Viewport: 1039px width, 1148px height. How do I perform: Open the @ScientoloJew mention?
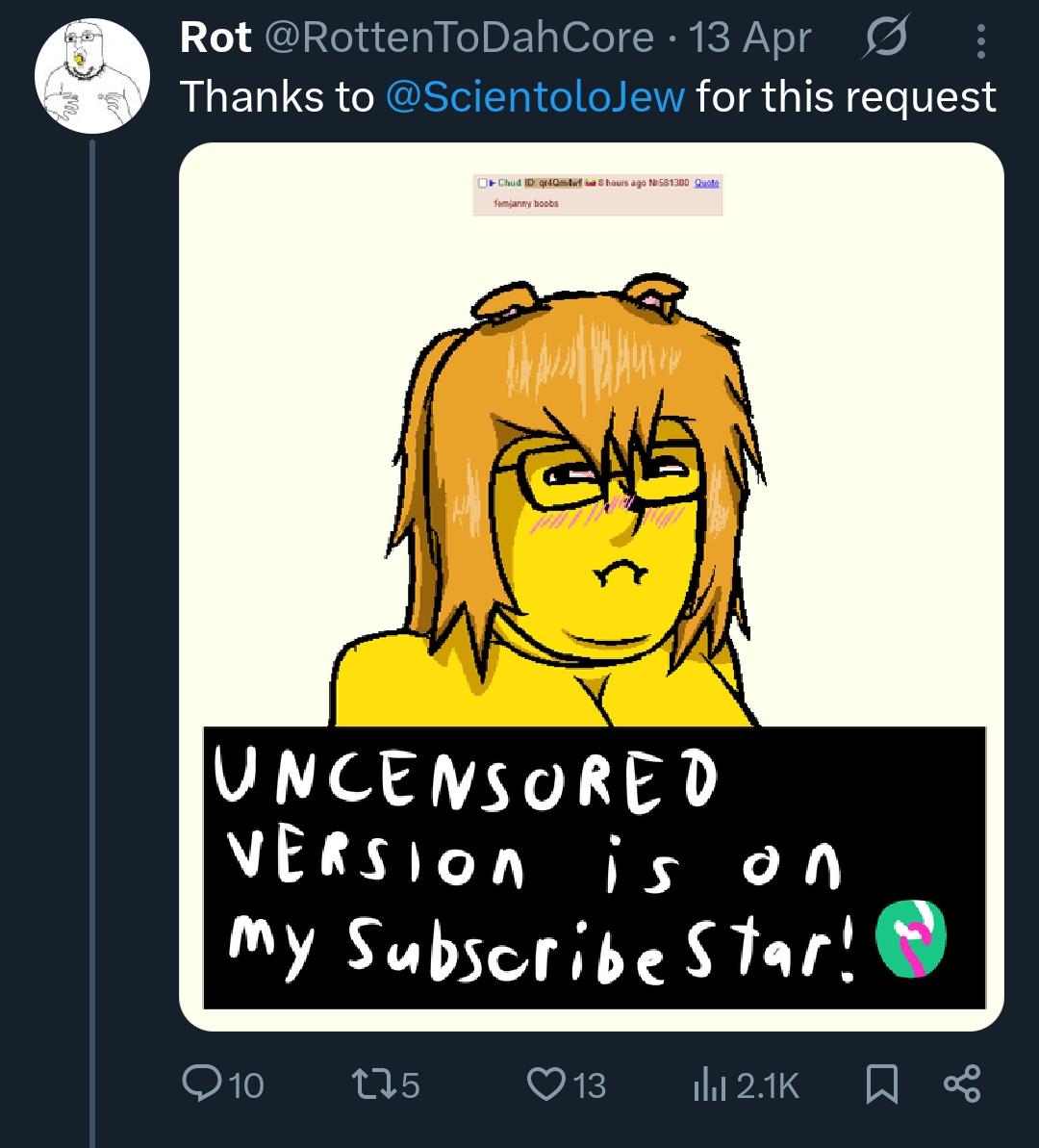[x=535, y=96]
